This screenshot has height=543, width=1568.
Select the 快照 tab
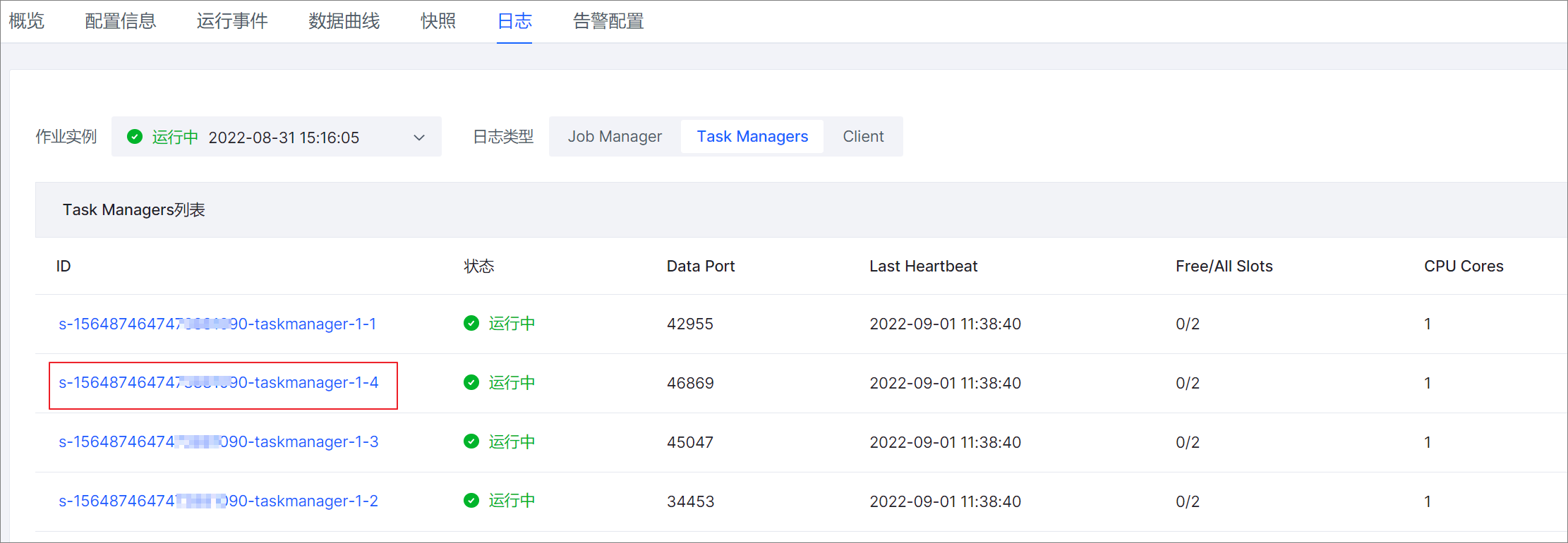(438, 21)
